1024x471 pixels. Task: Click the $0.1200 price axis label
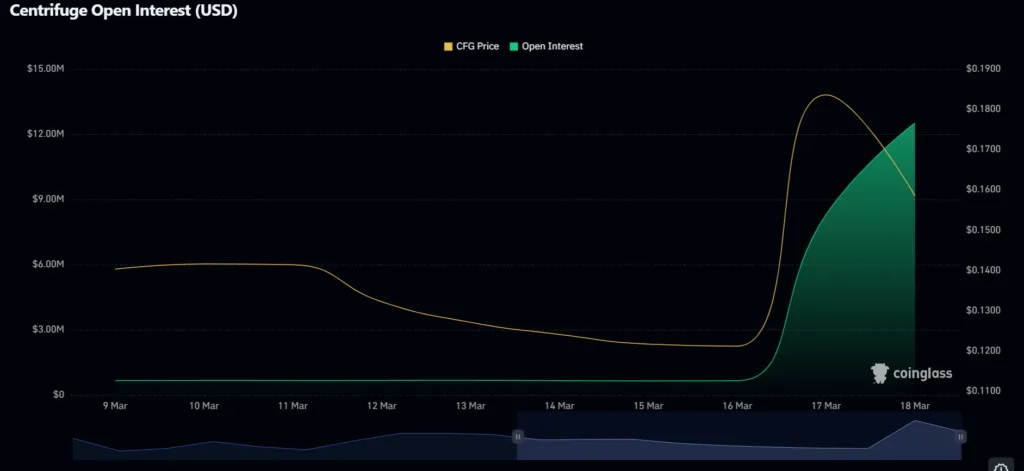click(x=983, y=351)
